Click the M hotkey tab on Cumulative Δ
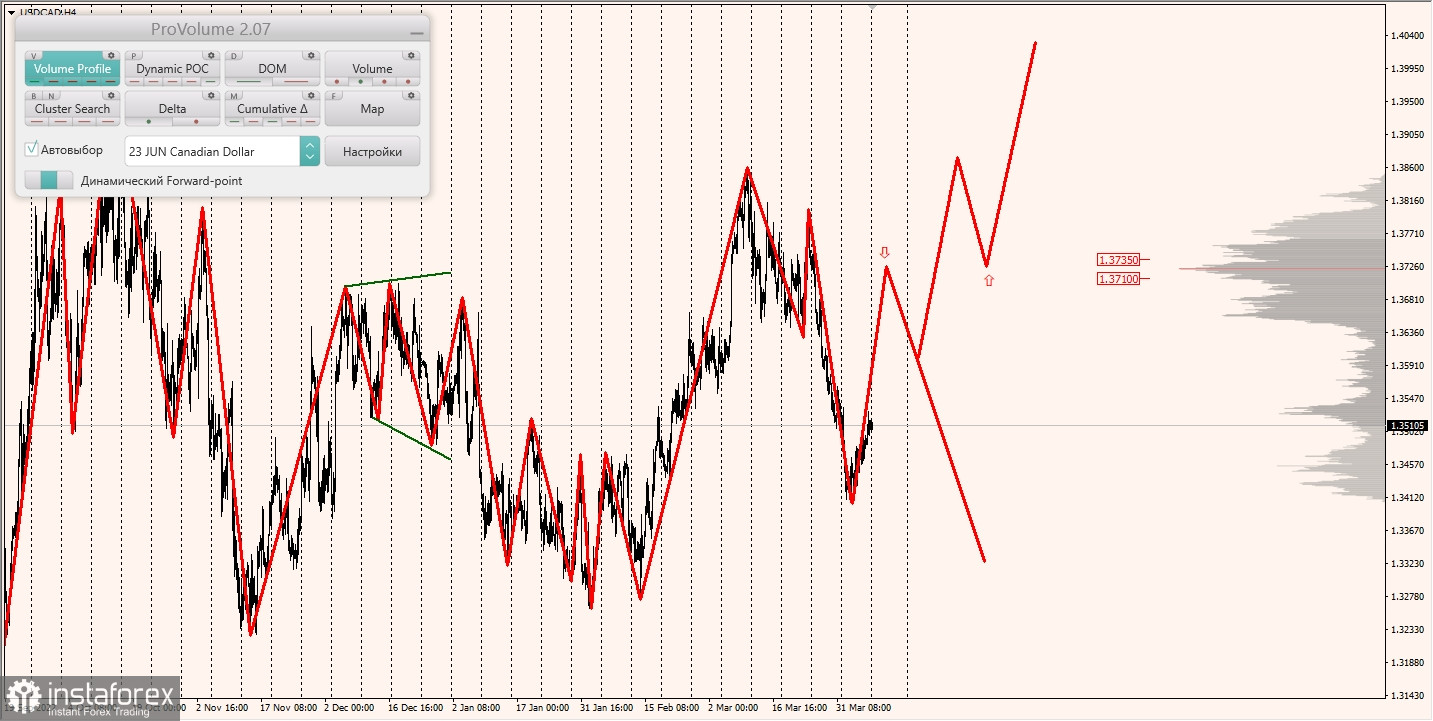Screen dimensions: 1433x721 234,96
